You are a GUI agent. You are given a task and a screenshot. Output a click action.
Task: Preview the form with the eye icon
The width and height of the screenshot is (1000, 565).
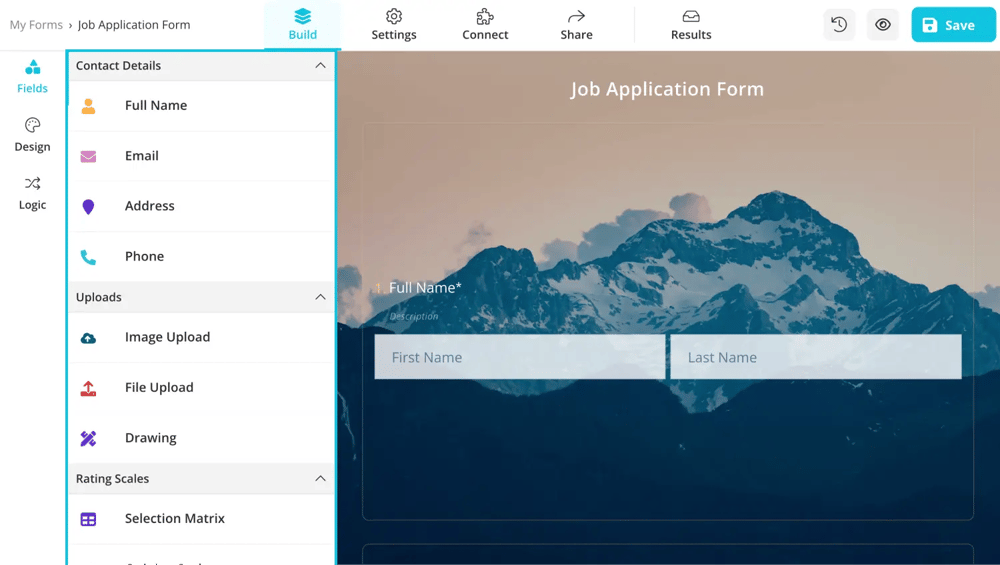point(883,25)
